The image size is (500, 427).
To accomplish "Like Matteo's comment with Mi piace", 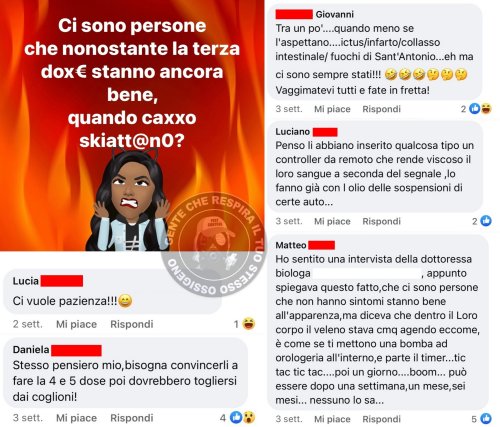I will coord(332,419).
